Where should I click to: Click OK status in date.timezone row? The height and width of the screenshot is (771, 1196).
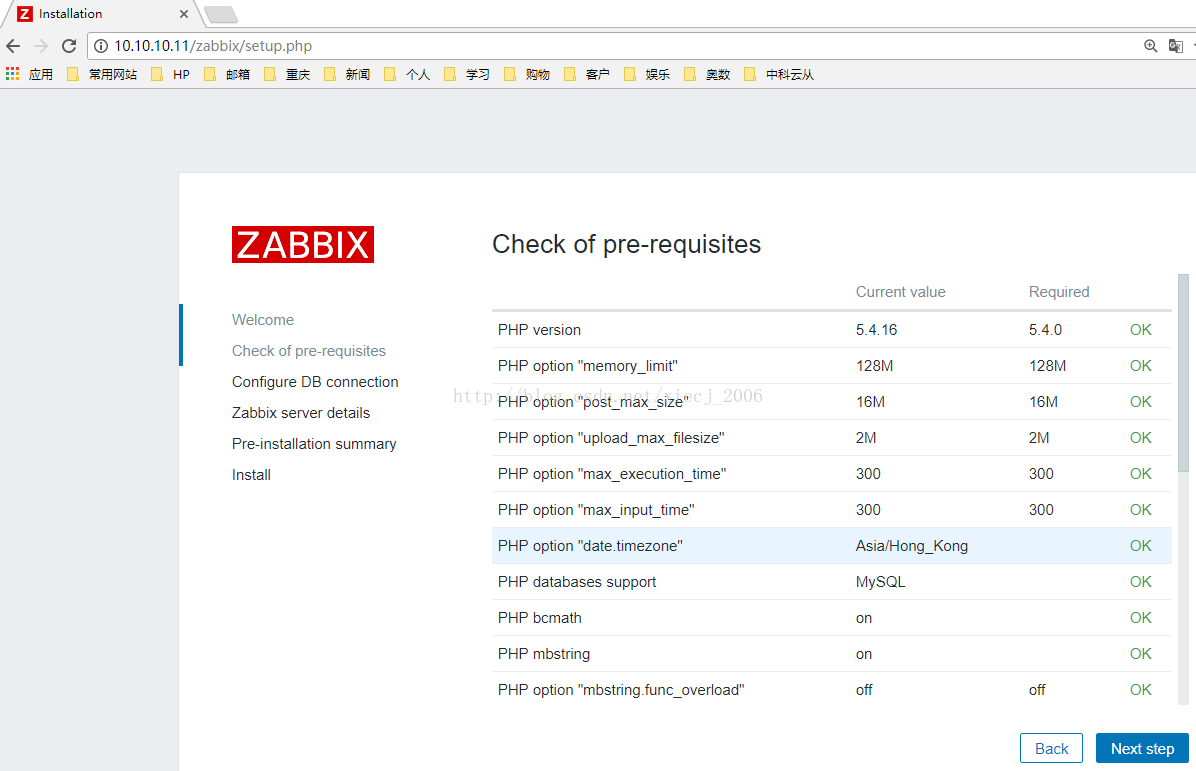click(x=1140, y=545)
